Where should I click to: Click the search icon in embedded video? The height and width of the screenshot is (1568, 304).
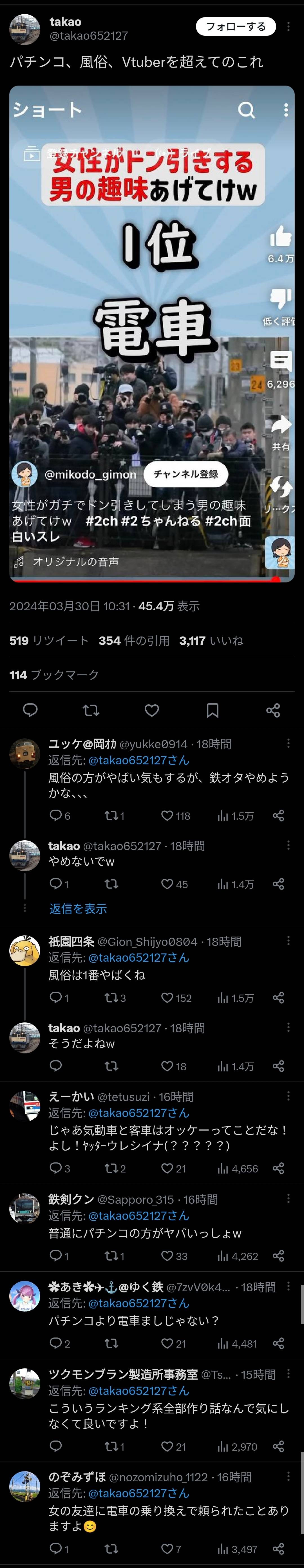coord(246,110)
